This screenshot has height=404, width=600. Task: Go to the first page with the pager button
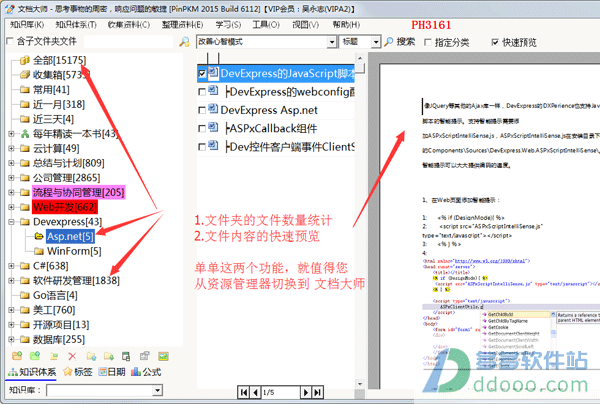coord(243,392)
